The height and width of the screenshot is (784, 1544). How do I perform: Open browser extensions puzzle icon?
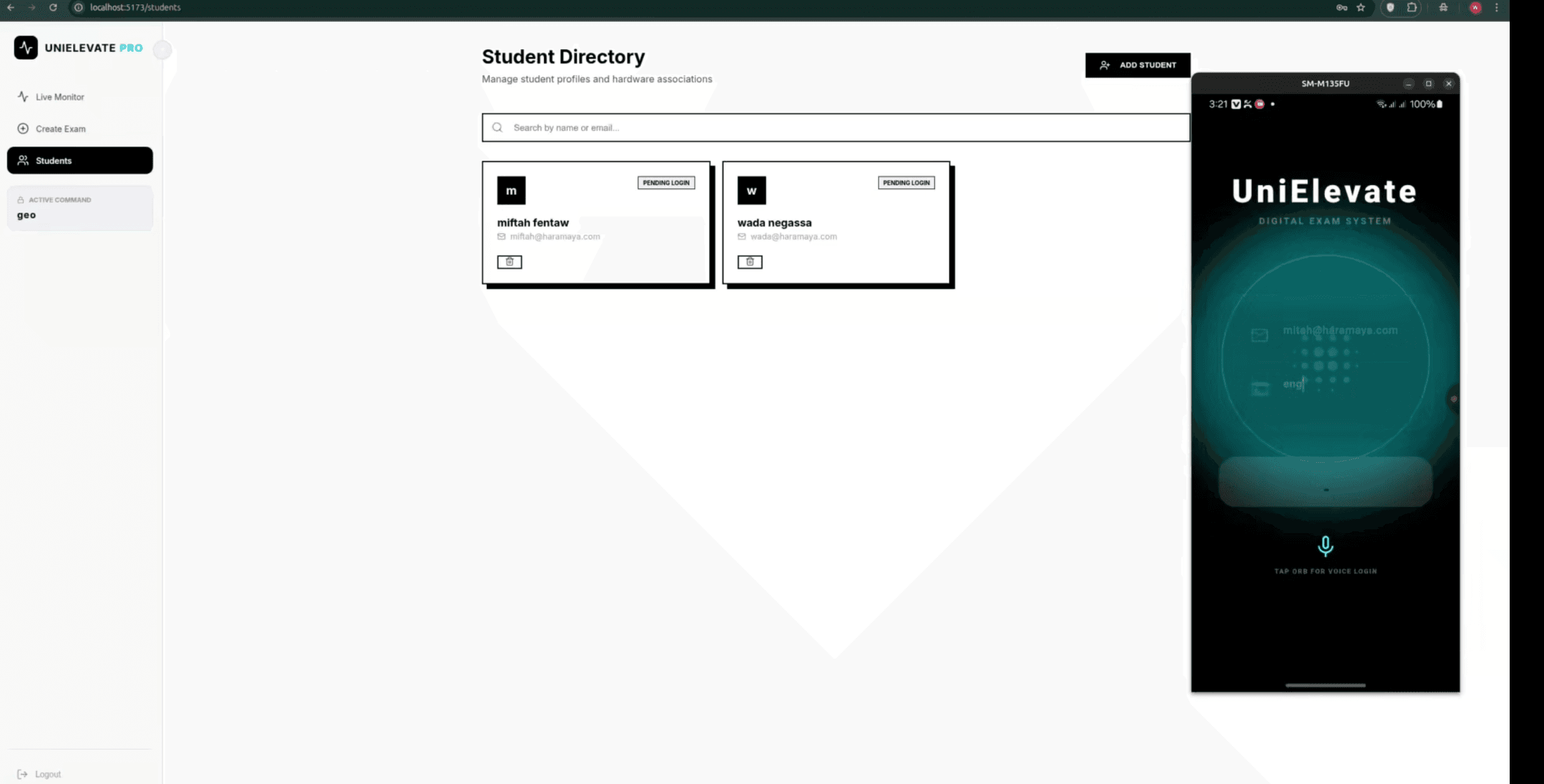tap(1412, 7)
